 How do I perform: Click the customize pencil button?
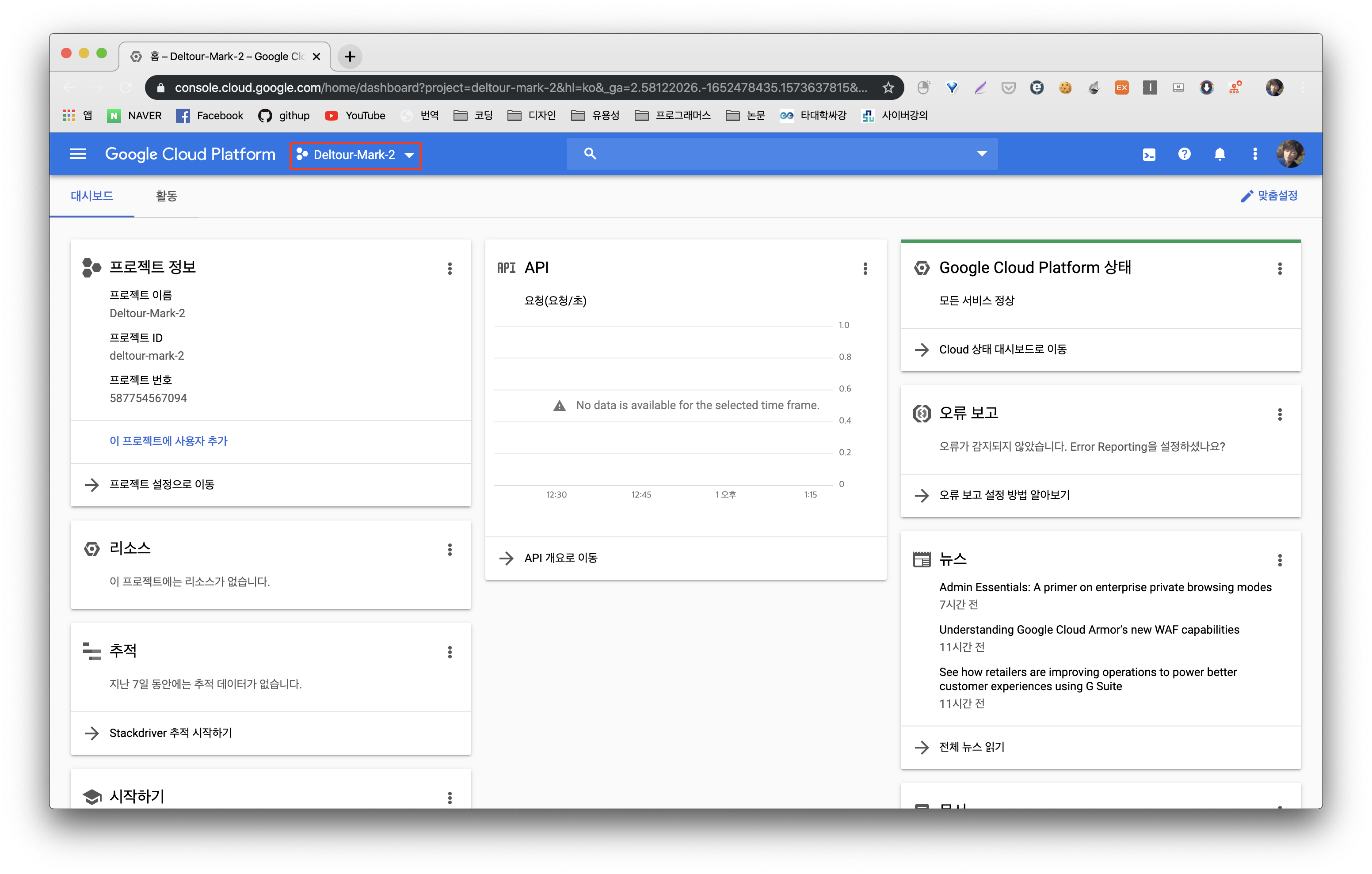(1269, 196)
